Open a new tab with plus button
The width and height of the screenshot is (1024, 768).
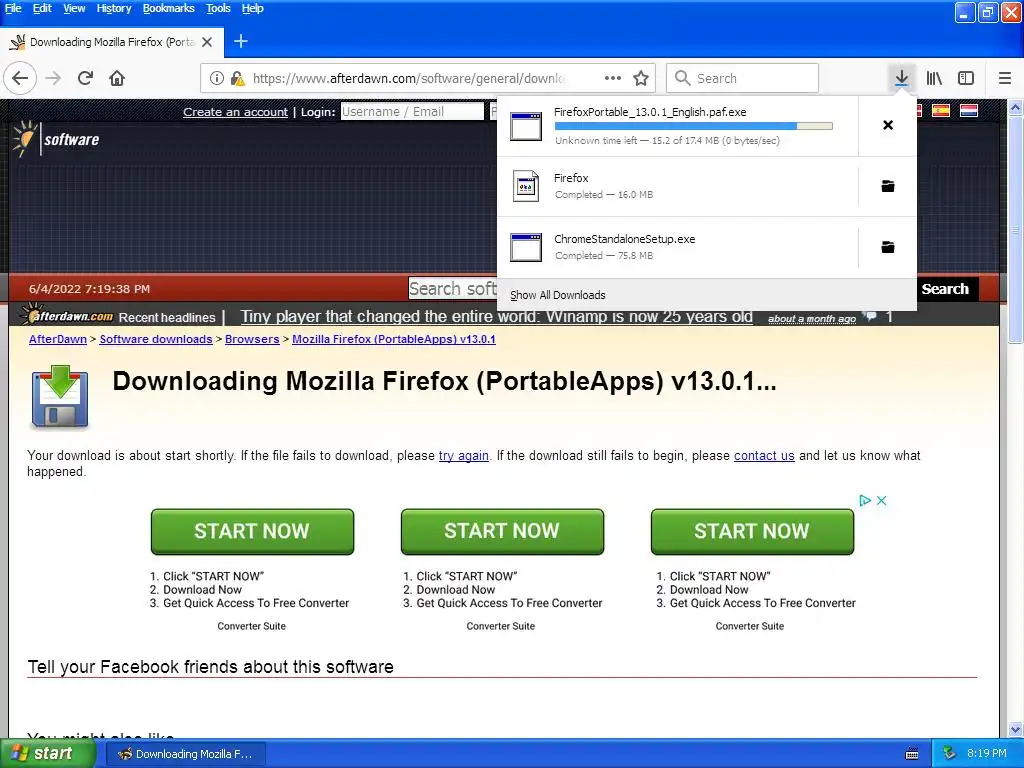(x=241, y=41)
